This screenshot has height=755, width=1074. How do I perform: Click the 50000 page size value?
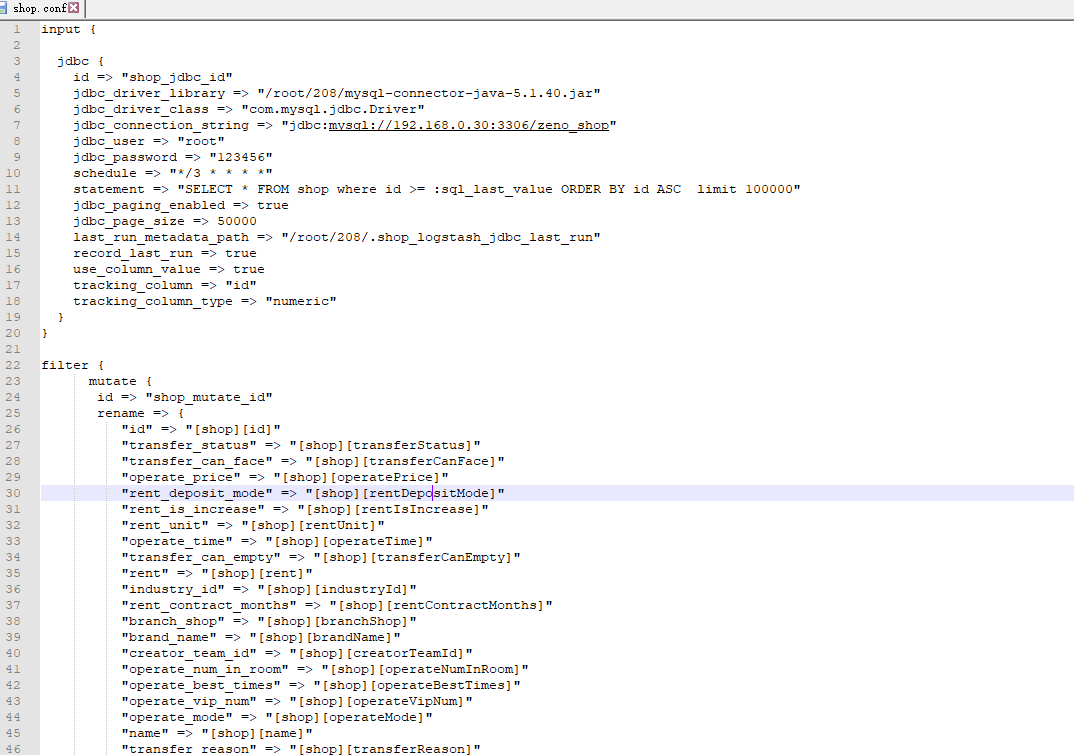tap(237, 221)
